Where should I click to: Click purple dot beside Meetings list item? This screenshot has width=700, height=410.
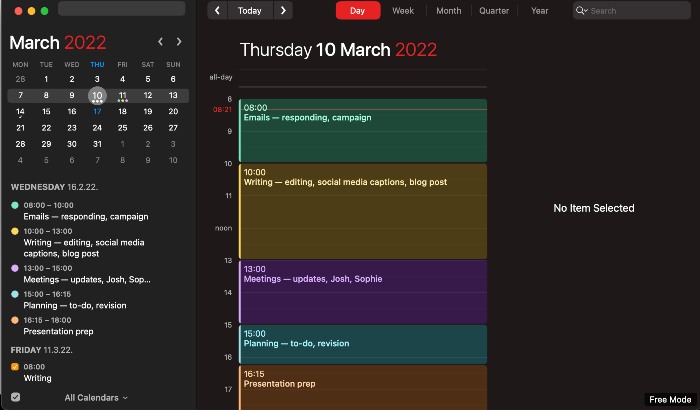pos(15,268)
